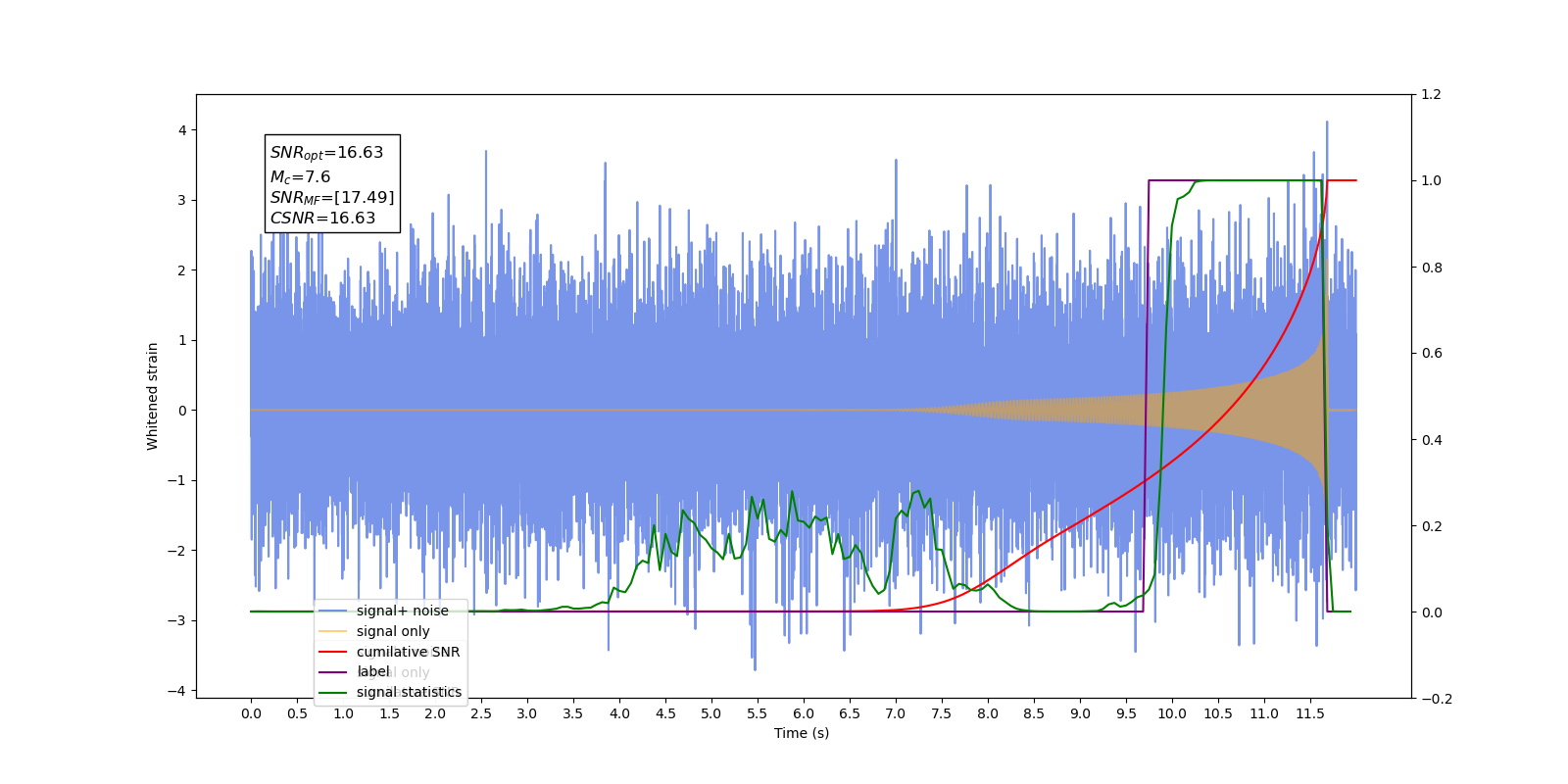Click the 4.0 tick on the Time axis
The width and height of the screenshot is (1568, 784).
pos(619,713)
